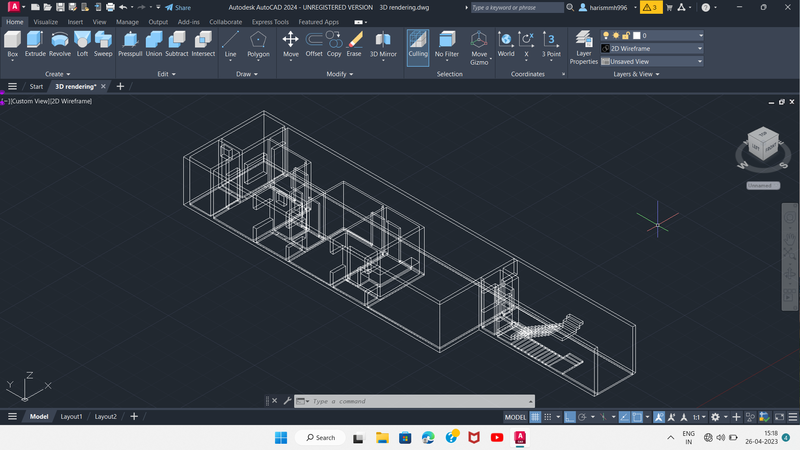Image resolution: width=800 pixels, height=450 pixels.
Task: Activate the Extrude tool
Action: [35, 44]
